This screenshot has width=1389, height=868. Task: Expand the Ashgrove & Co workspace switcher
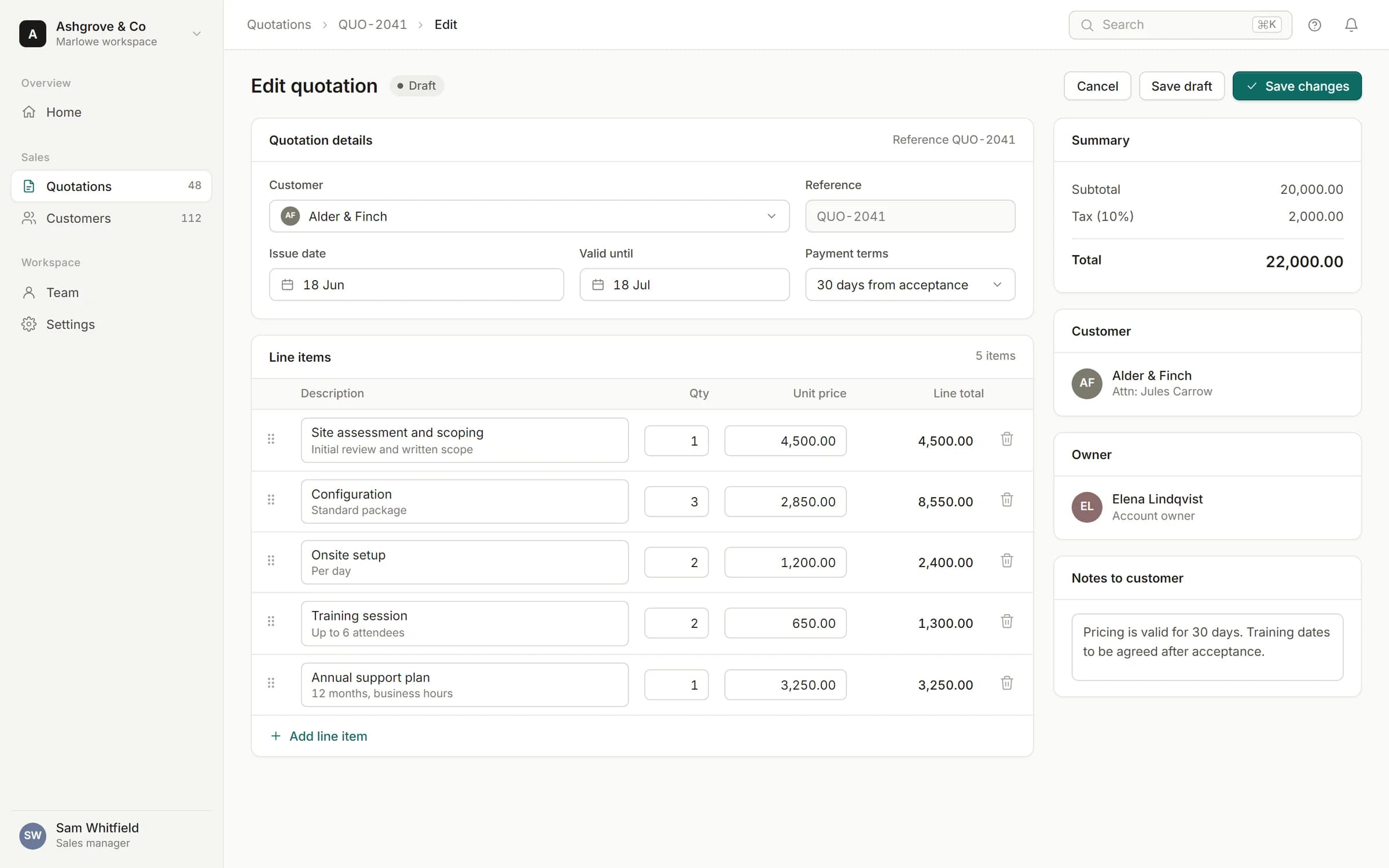pyautogui.click(x=197, y=34)
